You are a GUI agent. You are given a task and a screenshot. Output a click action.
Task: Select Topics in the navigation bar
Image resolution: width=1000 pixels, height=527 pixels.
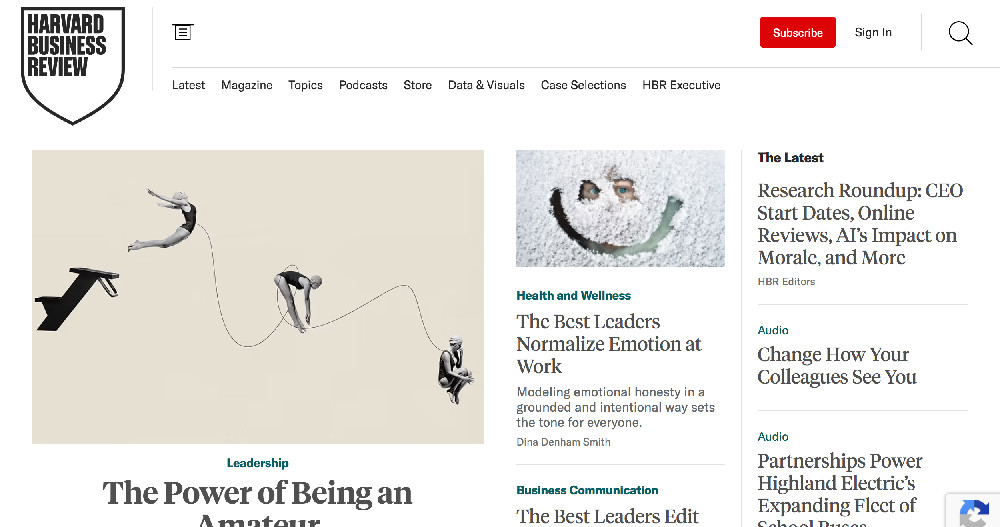pyautogui.click(x=305, y=85)
